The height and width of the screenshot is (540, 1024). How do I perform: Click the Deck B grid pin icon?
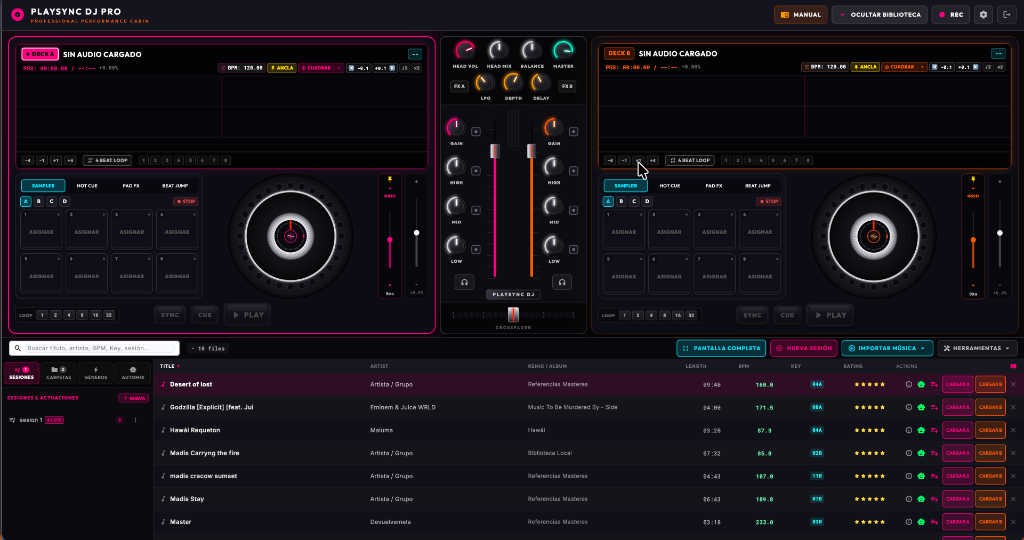pos(973,179)
